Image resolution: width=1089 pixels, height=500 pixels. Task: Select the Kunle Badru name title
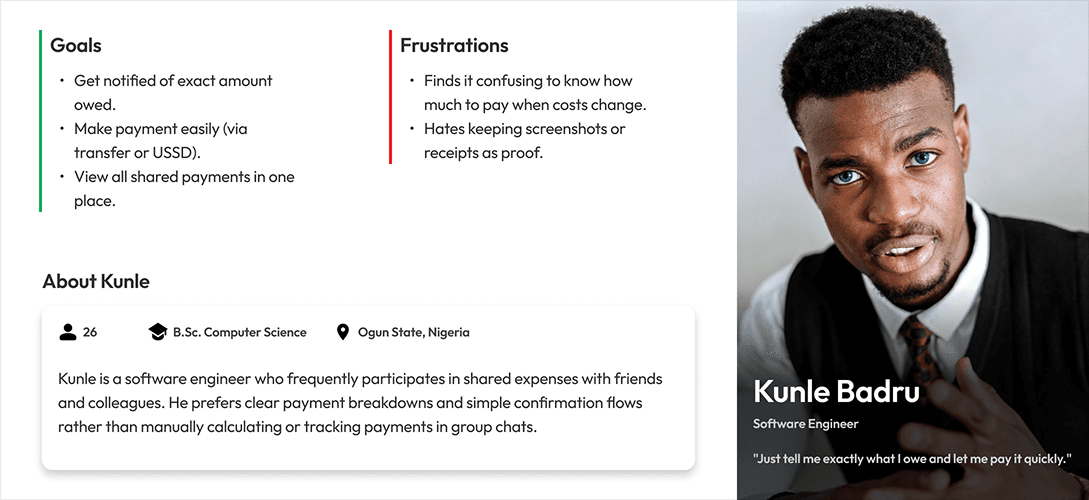[x=836, y=391]
